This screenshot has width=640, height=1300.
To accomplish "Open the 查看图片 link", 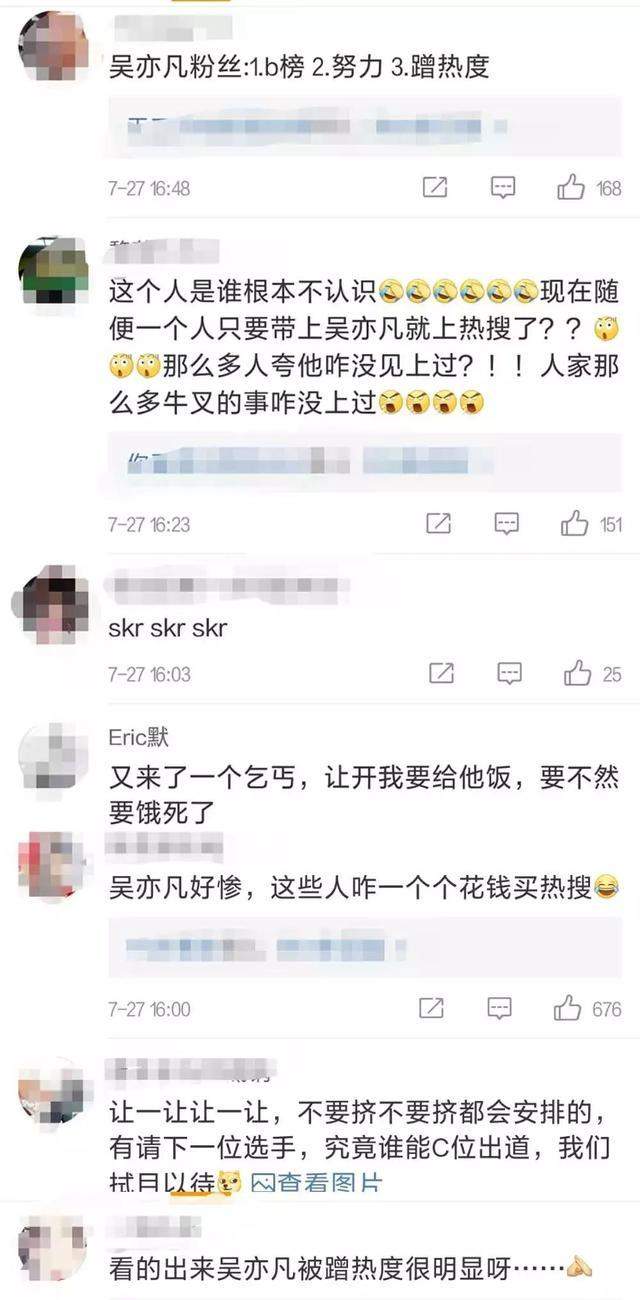I will pos(317,1182).
